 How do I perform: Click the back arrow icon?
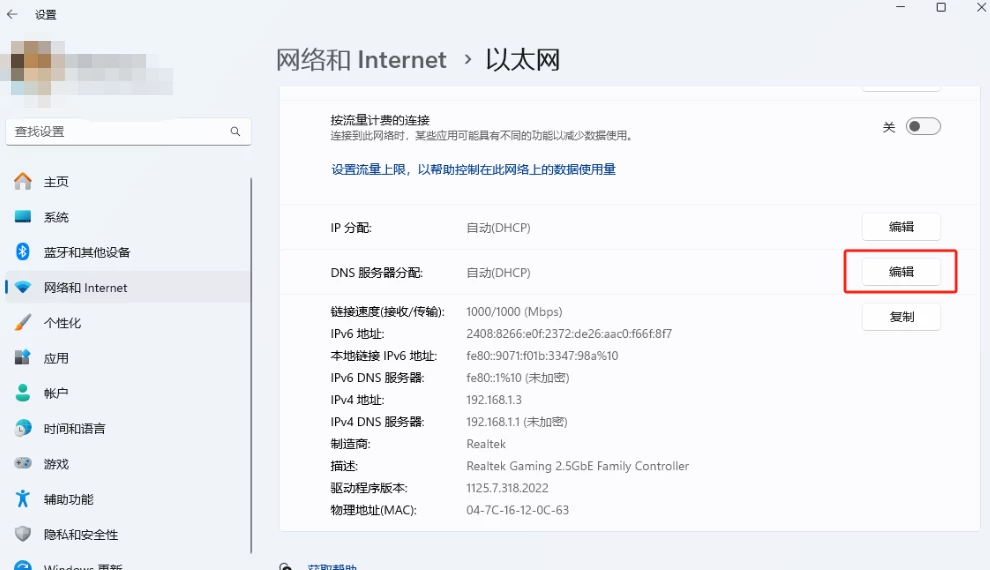click(12, 14)
